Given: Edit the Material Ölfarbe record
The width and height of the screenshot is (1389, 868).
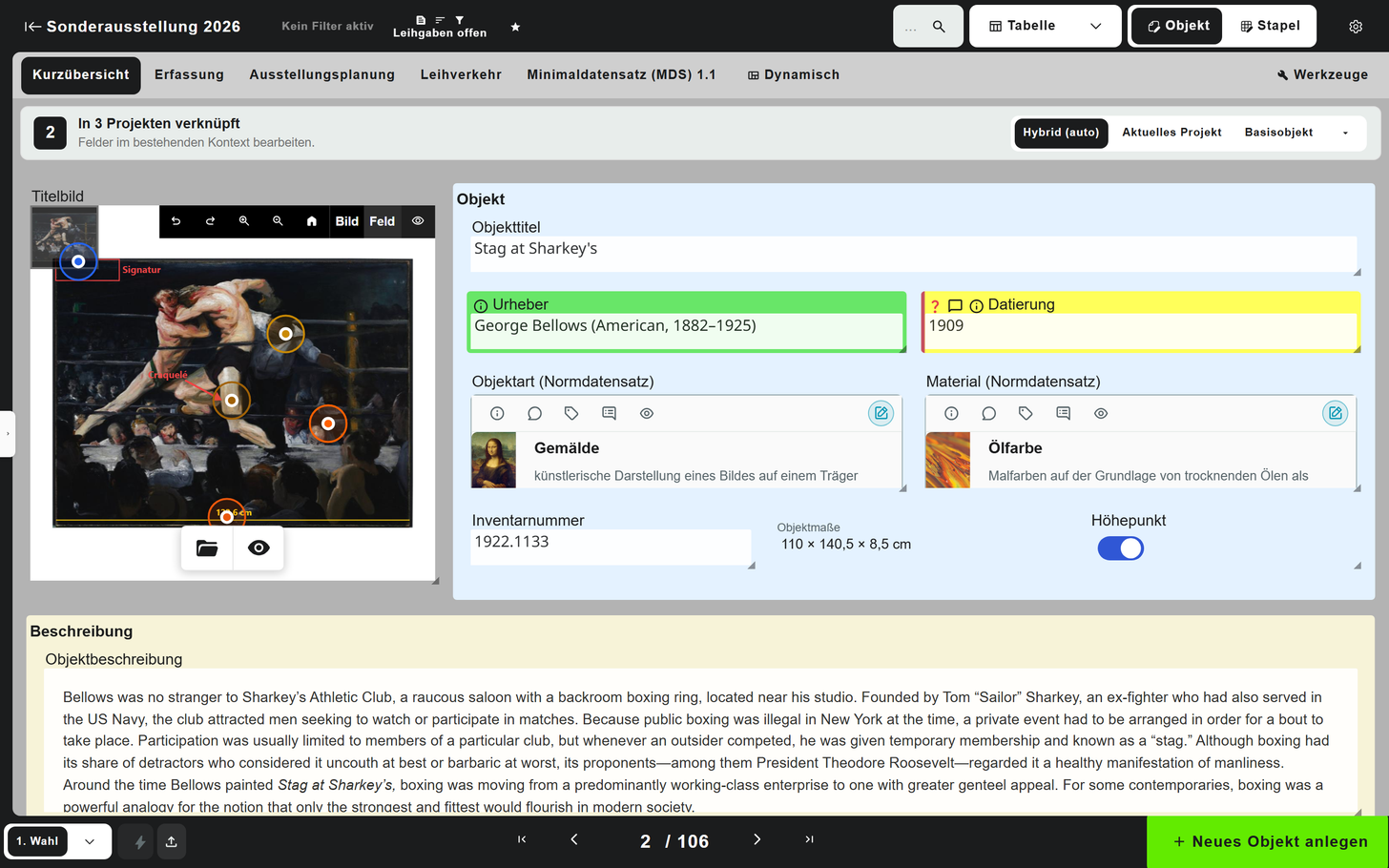Looking at the screenshot, I should tap(1336, 413).
